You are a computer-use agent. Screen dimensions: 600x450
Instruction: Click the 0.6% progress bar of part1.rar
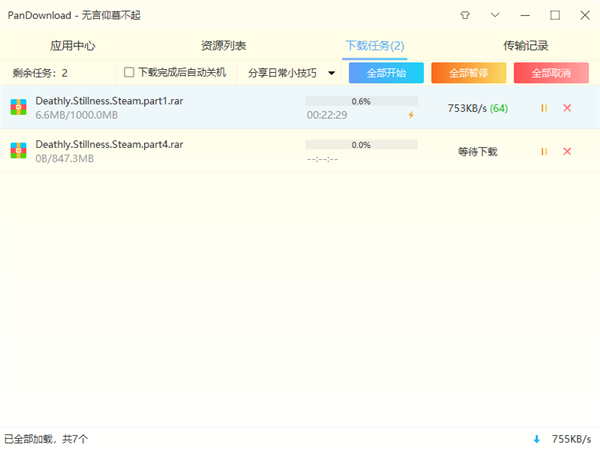(361, 101)
